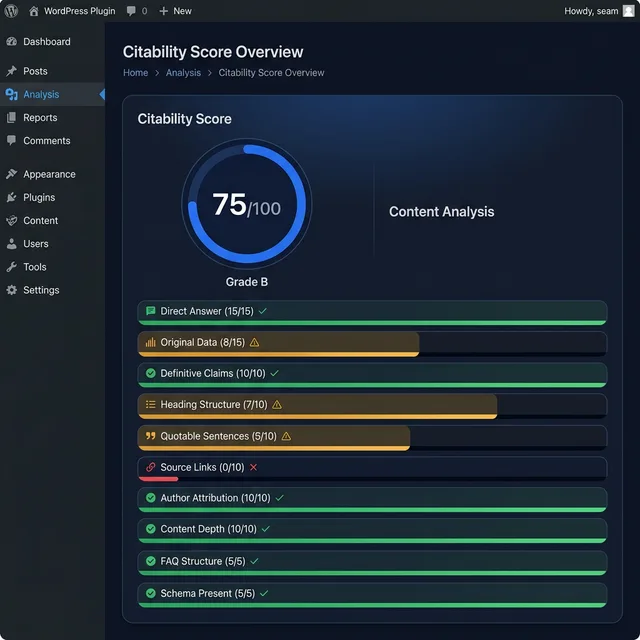
Task: Click the Dashboard gauge icon in sidebar
Action: (12, 42)
